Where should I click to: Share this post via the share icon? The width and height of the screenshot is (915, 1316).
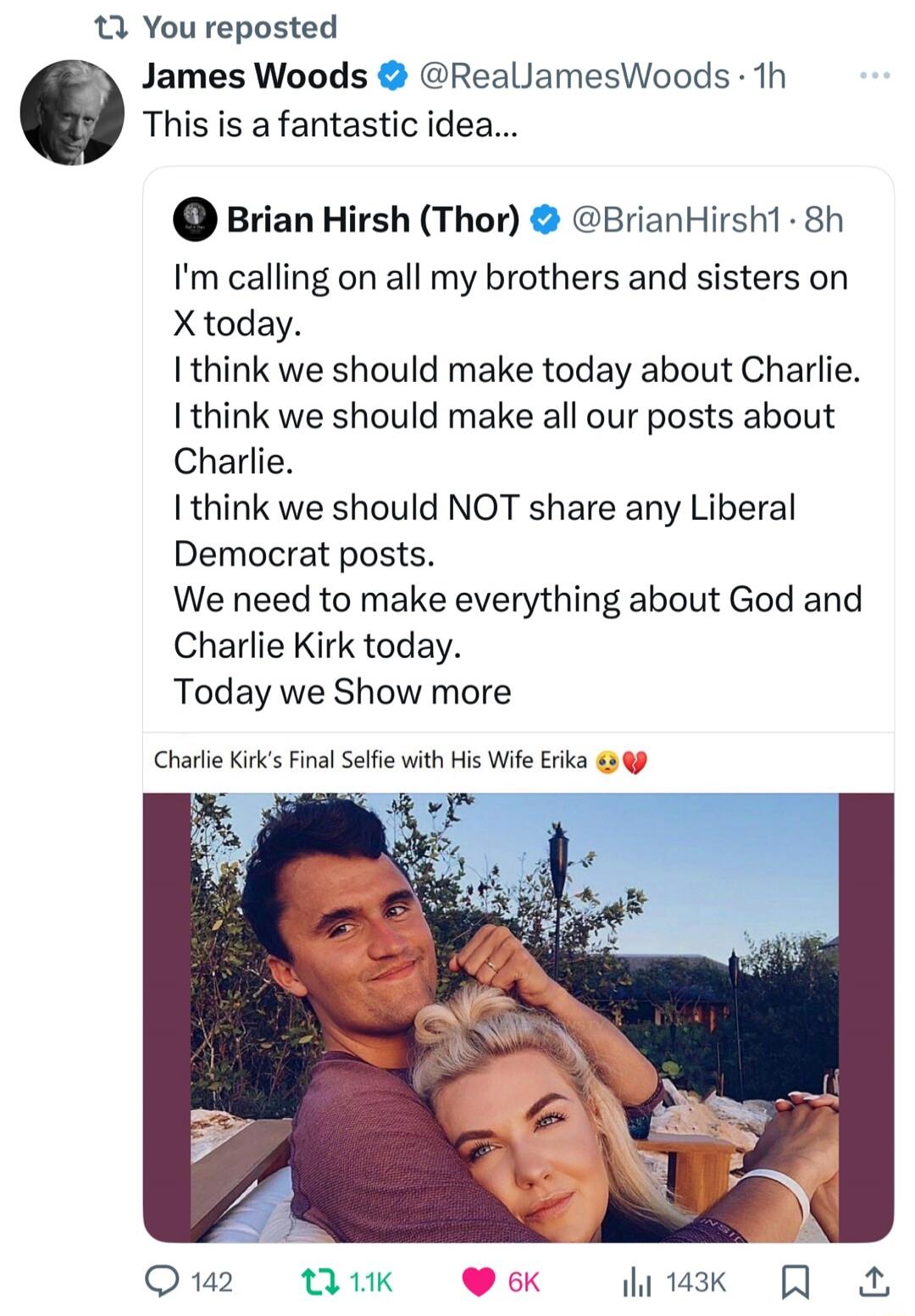pos(873,1280)
